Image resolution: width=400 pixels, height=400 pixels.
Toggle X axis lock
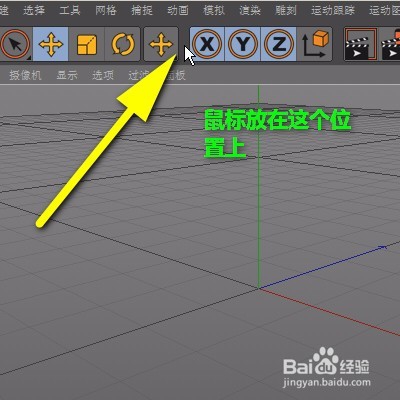pos(207,44)
